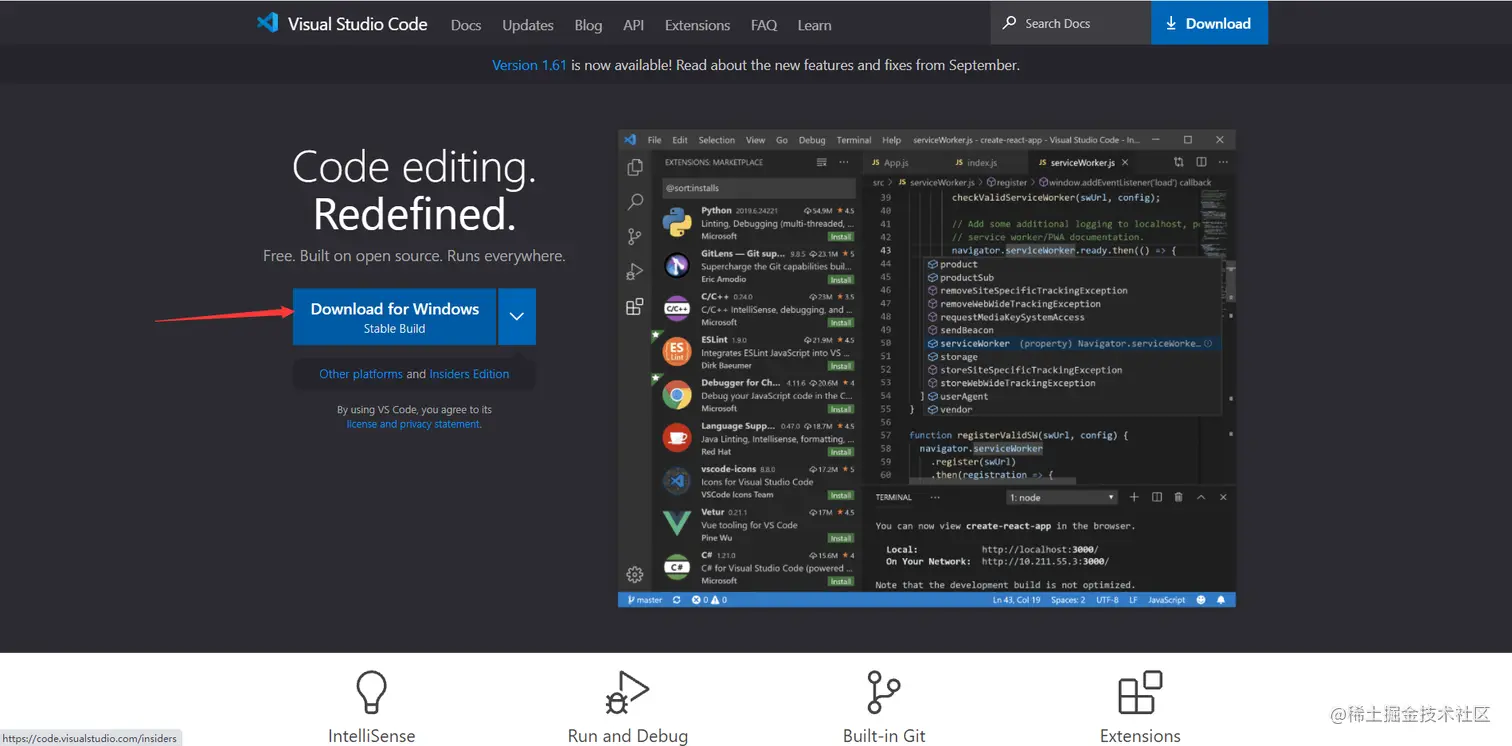1512x746 pixels.
Task: Click the Python extension logo
Action: 677,223
